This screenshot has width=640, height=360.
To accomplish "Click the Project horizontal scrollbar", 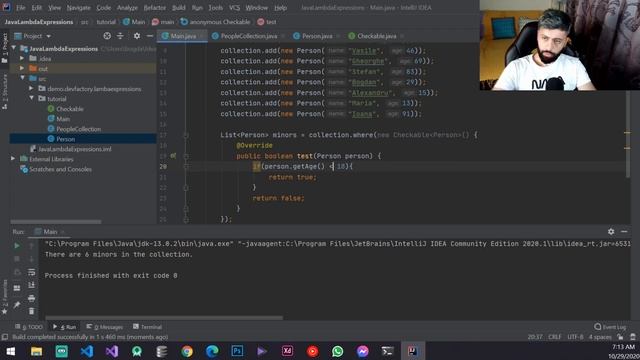I will (x=56, y=222).
